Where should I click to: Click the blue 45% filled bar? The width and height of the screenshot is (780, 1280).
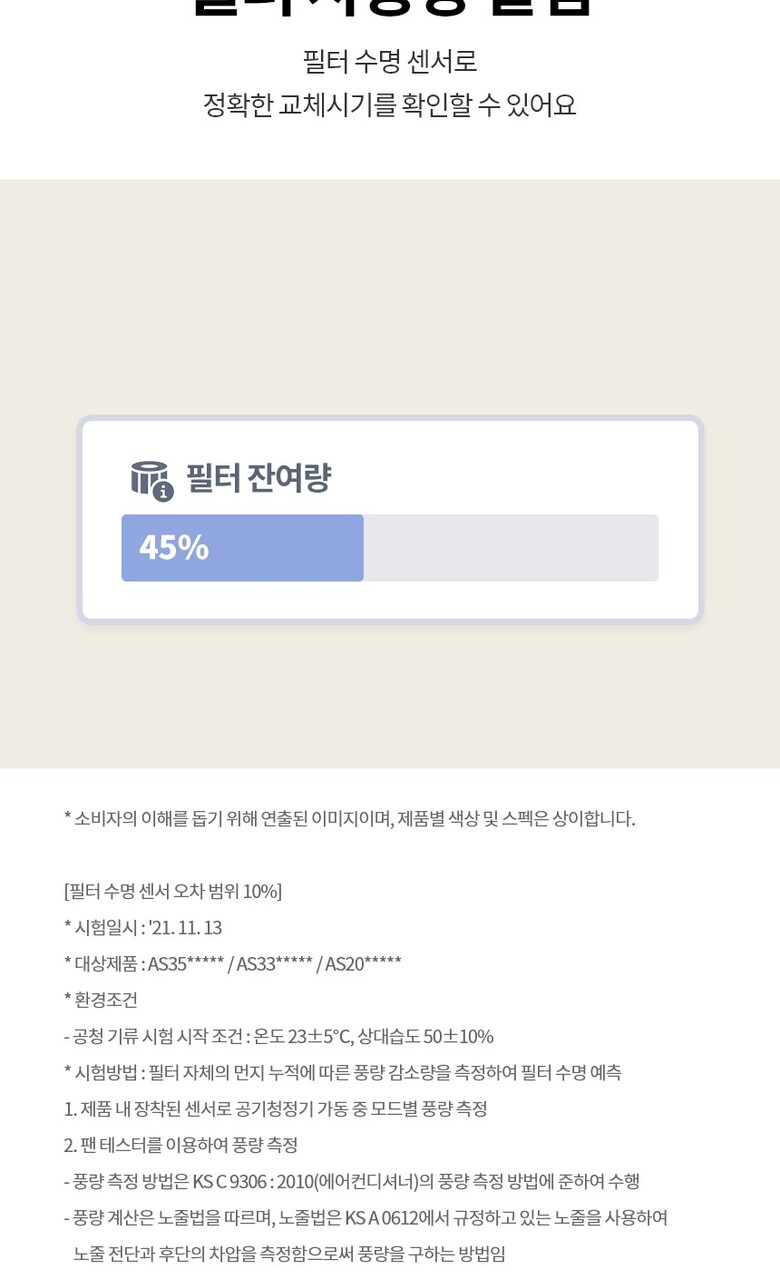point(242,548)
